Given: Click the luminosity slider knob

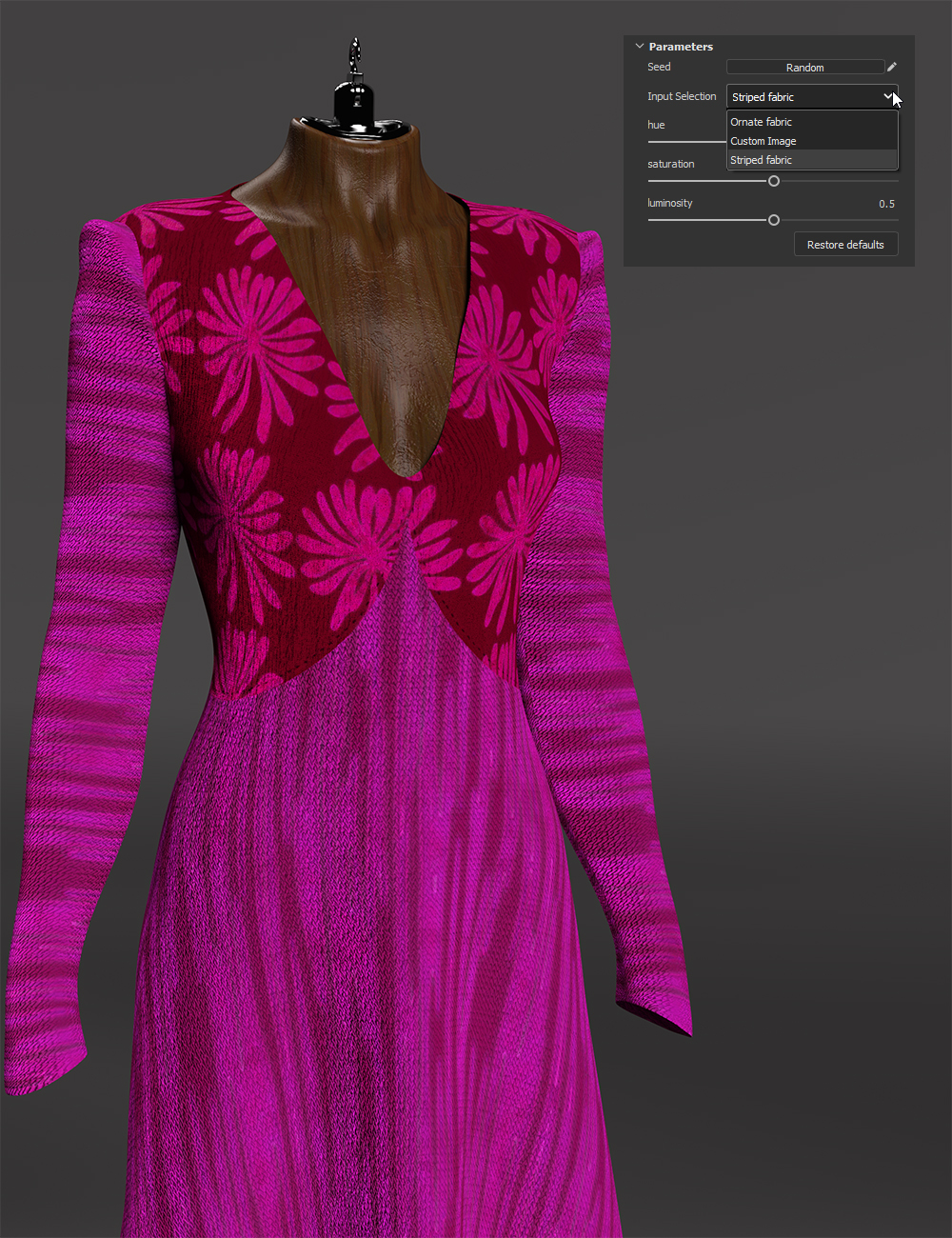Looking at the screenshot, I should point(775,219).
